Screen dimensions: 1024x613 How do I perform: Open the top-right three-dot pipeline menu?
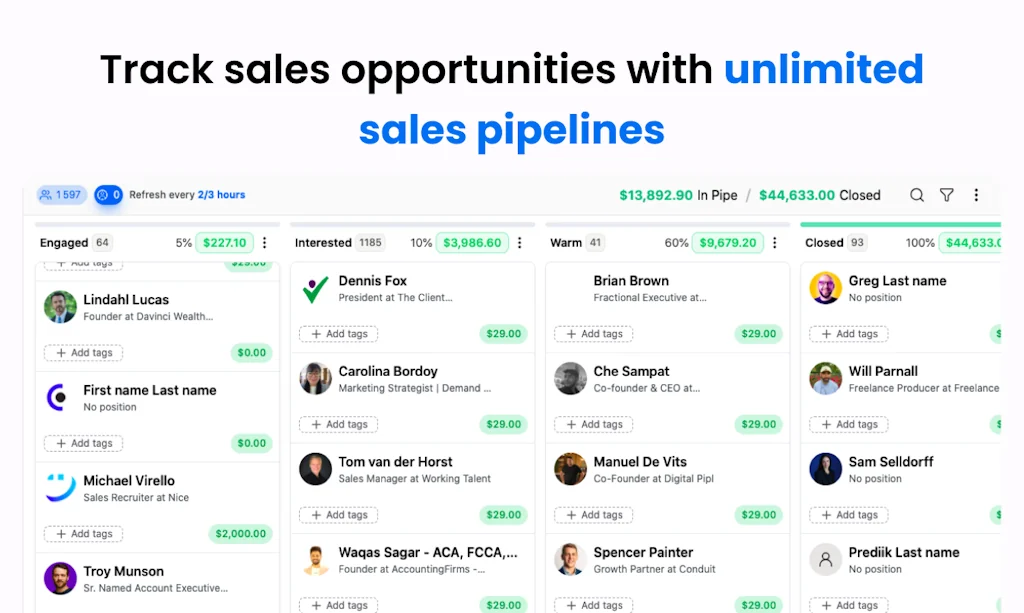coord(976,195)
